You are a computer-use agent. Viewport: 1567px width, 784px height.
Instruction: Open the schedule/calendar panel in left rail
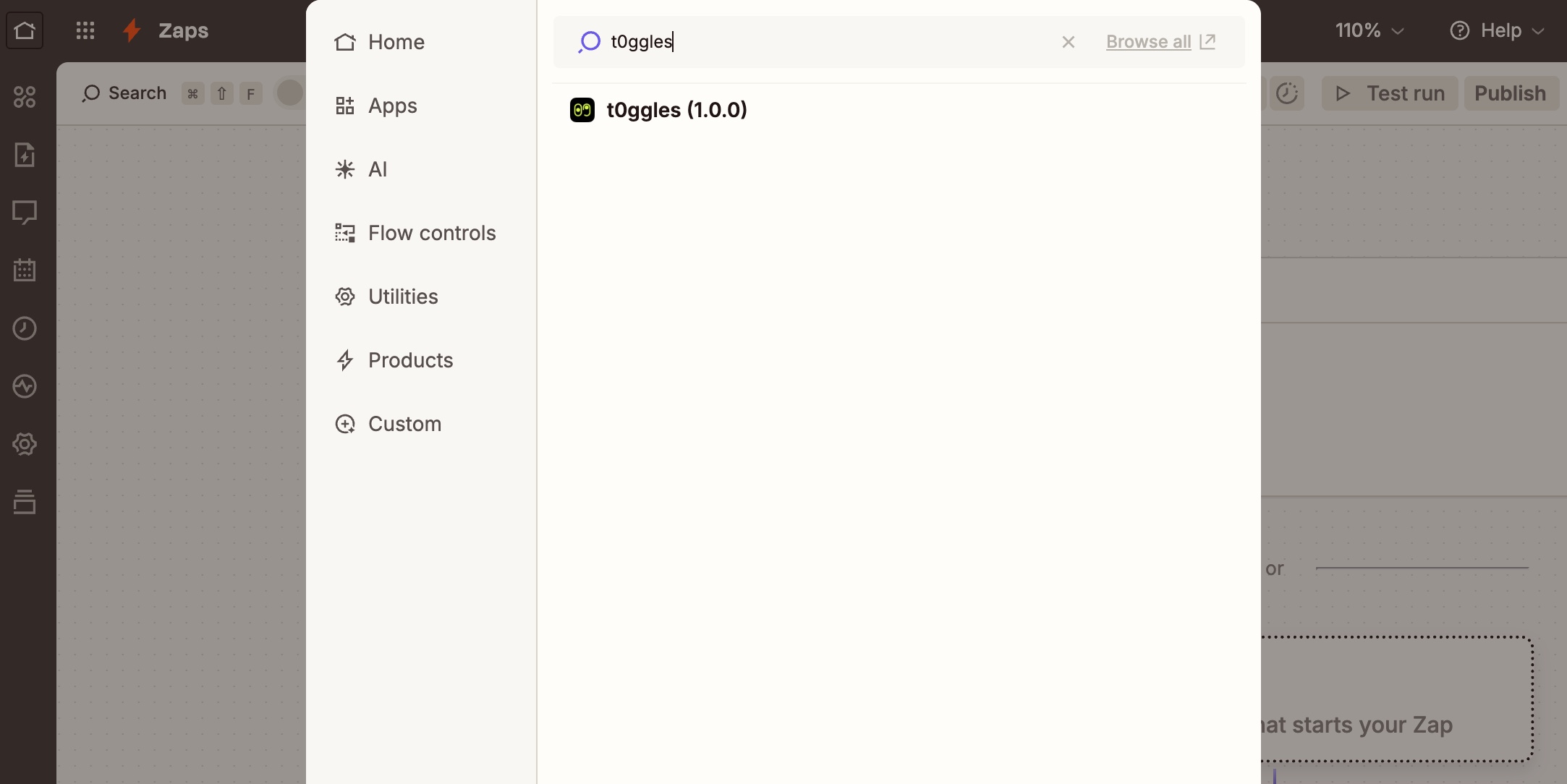(25, 270)
